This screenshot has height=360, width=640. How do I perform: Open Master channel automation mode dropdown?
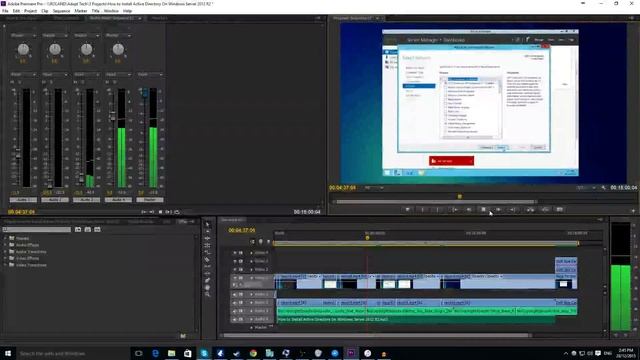tap(150, 75)
